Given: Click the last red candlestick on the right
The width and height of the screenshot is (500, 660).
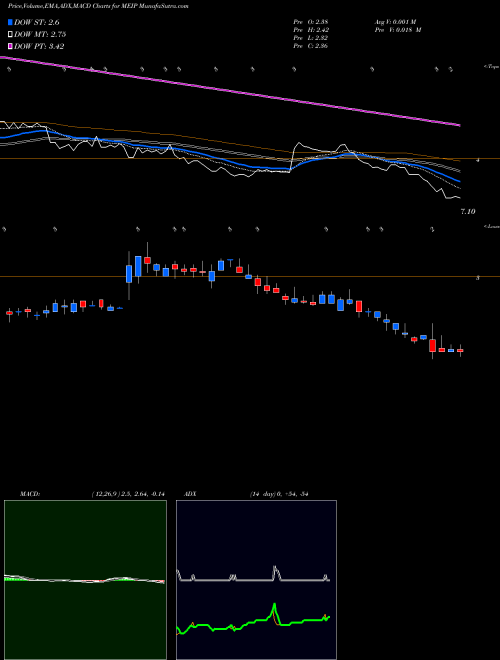Looking at the screenshot, I should pyautogui.click(x=460, y=350).
